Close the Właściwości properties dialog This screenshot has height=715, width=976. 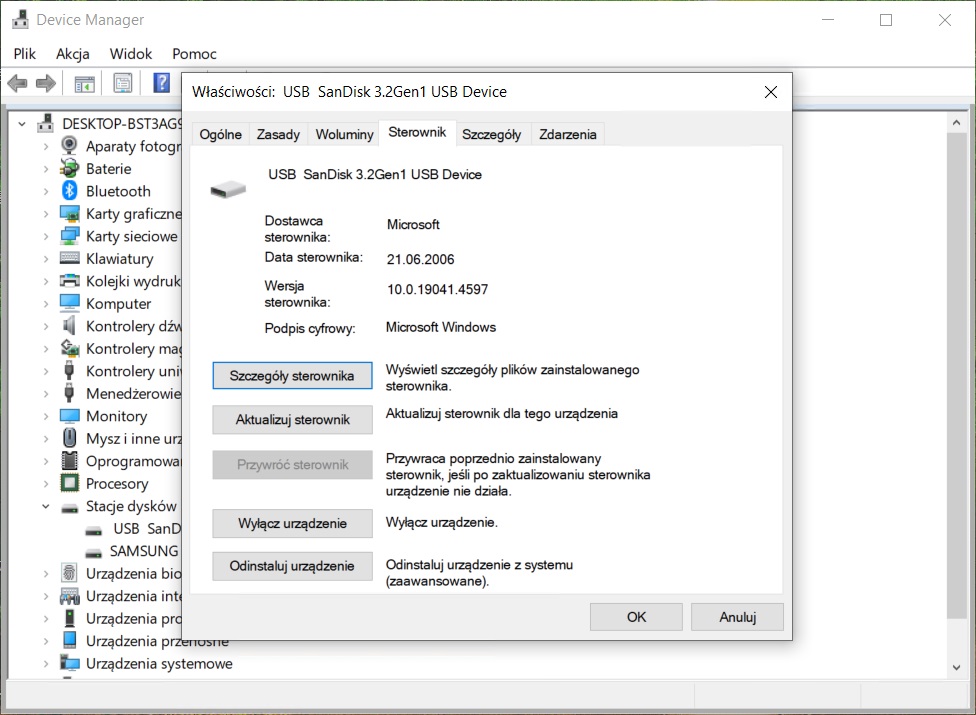(771, 92)
